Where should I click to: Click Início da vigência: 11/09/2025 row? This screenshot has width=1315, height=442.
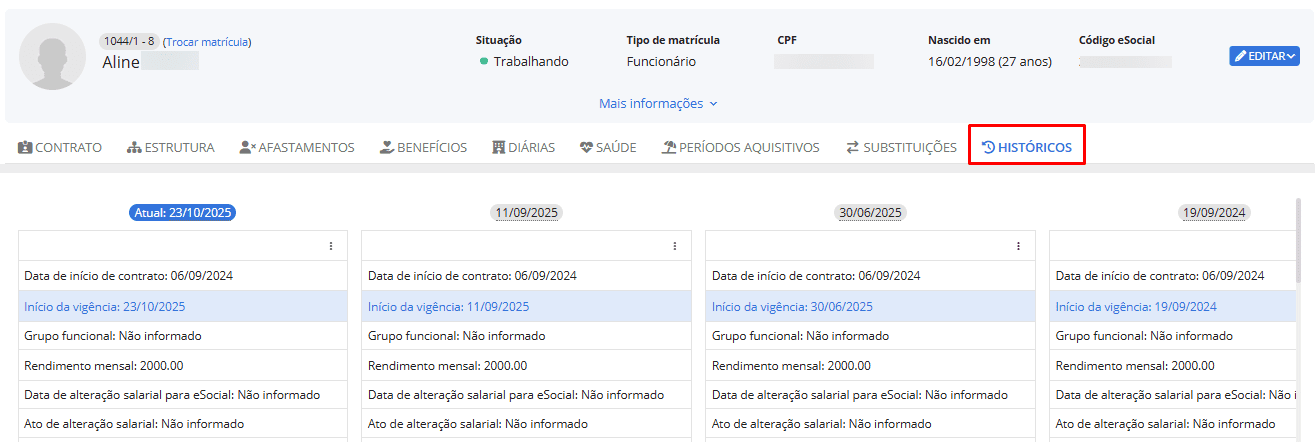coord(526,306)
